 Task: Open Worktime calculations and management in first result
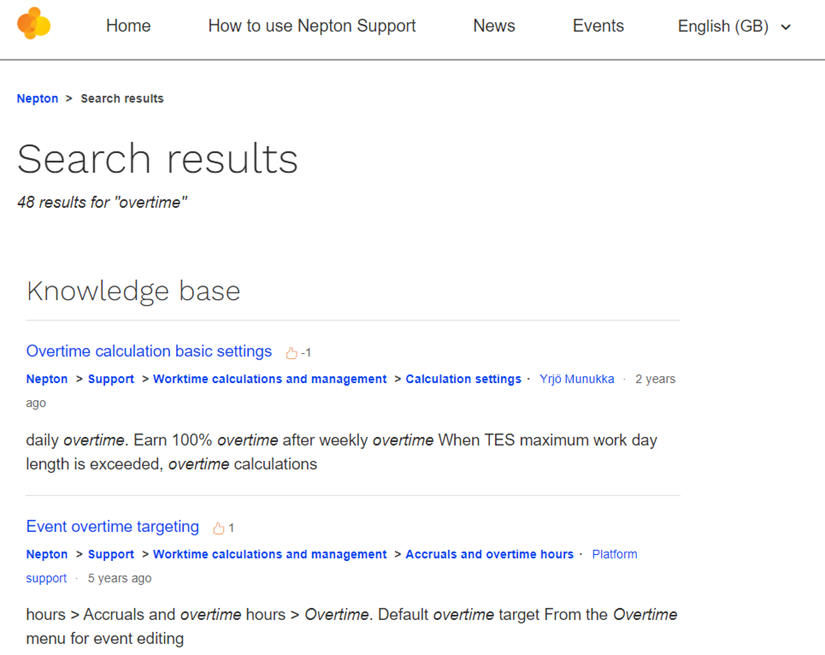[x=270, y=379]
